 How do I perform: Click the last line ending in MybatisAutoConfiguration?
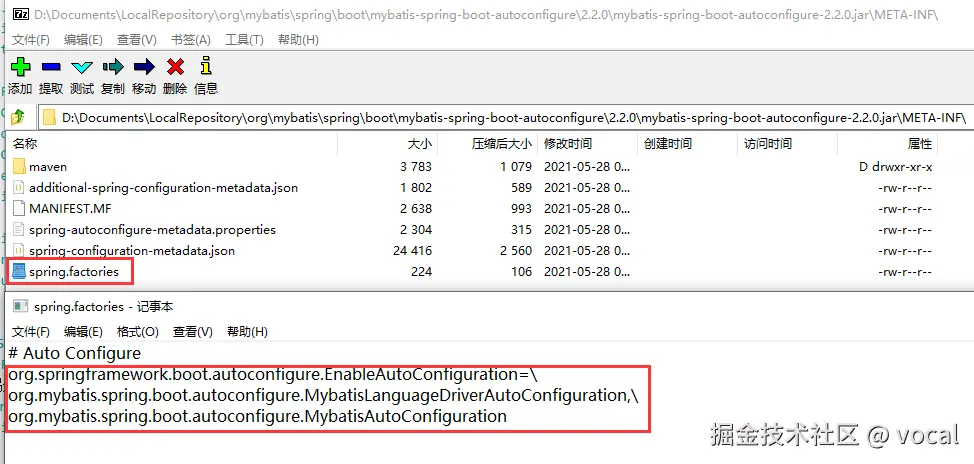(x=258, y=416)
